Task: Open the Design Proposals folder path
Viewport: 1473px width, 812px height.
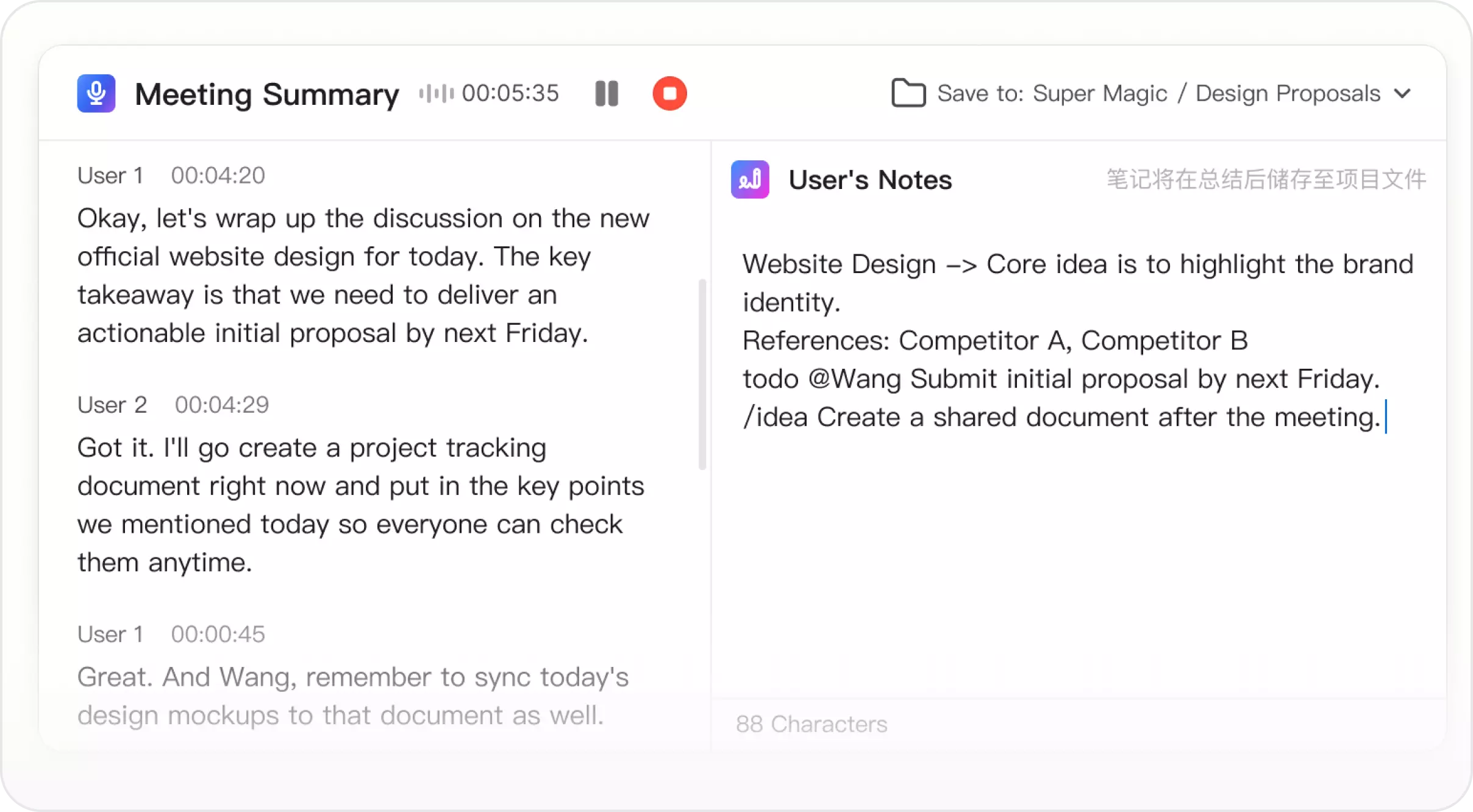Action: pyautogui.click(x=1288, y=93)
